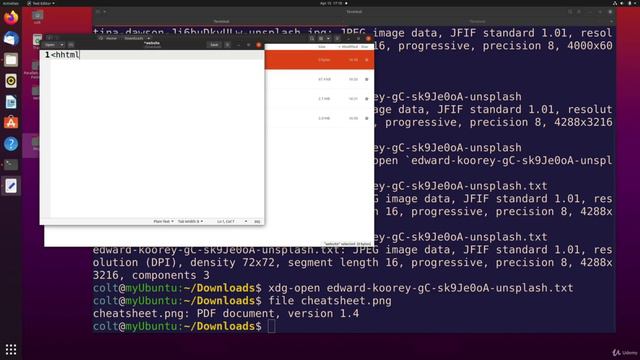
Task: Open the Terminal hamburger menu
Action: pos(579,12)
